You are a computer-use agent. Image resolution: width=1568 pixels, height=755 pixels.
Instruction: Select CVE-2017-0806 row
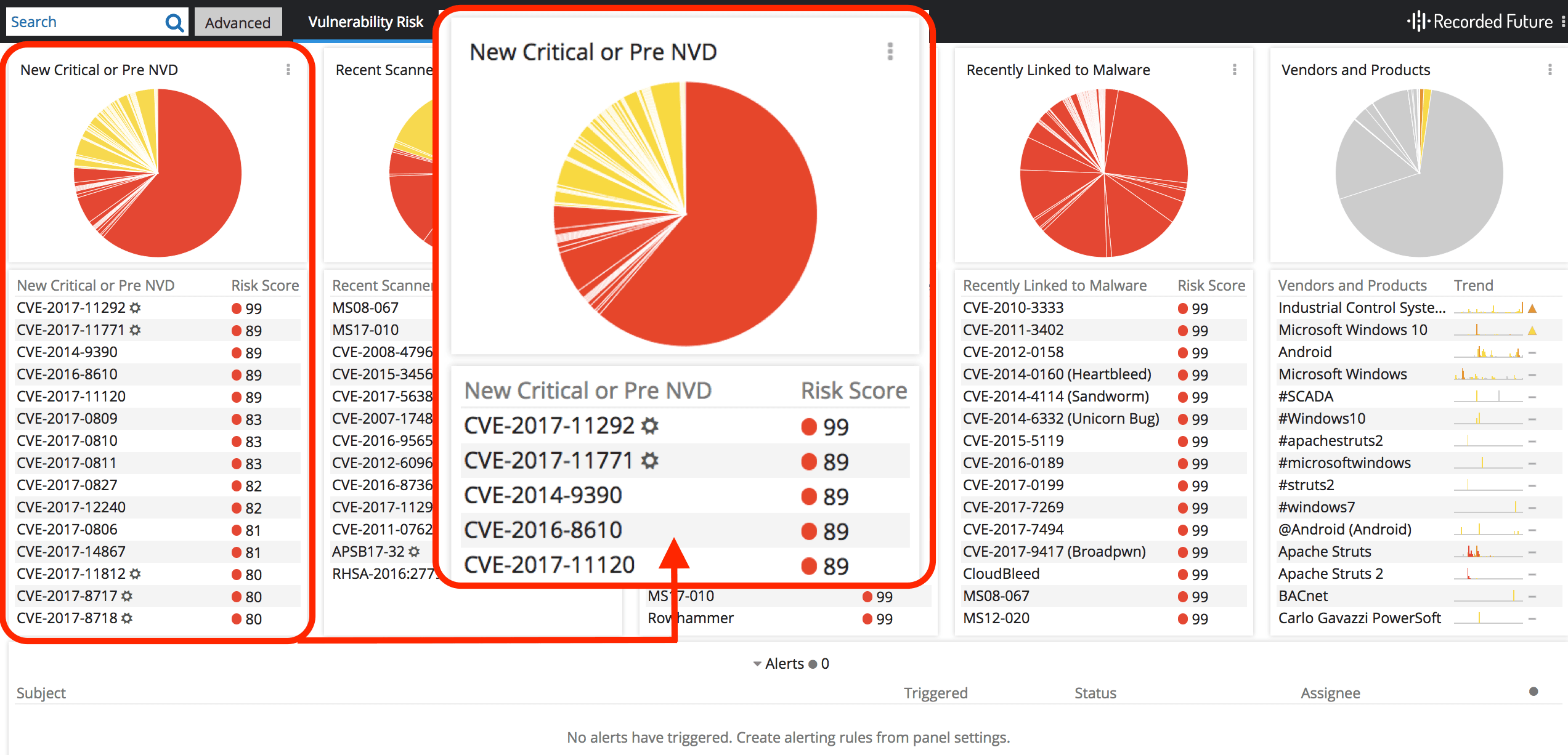point(158,530)
